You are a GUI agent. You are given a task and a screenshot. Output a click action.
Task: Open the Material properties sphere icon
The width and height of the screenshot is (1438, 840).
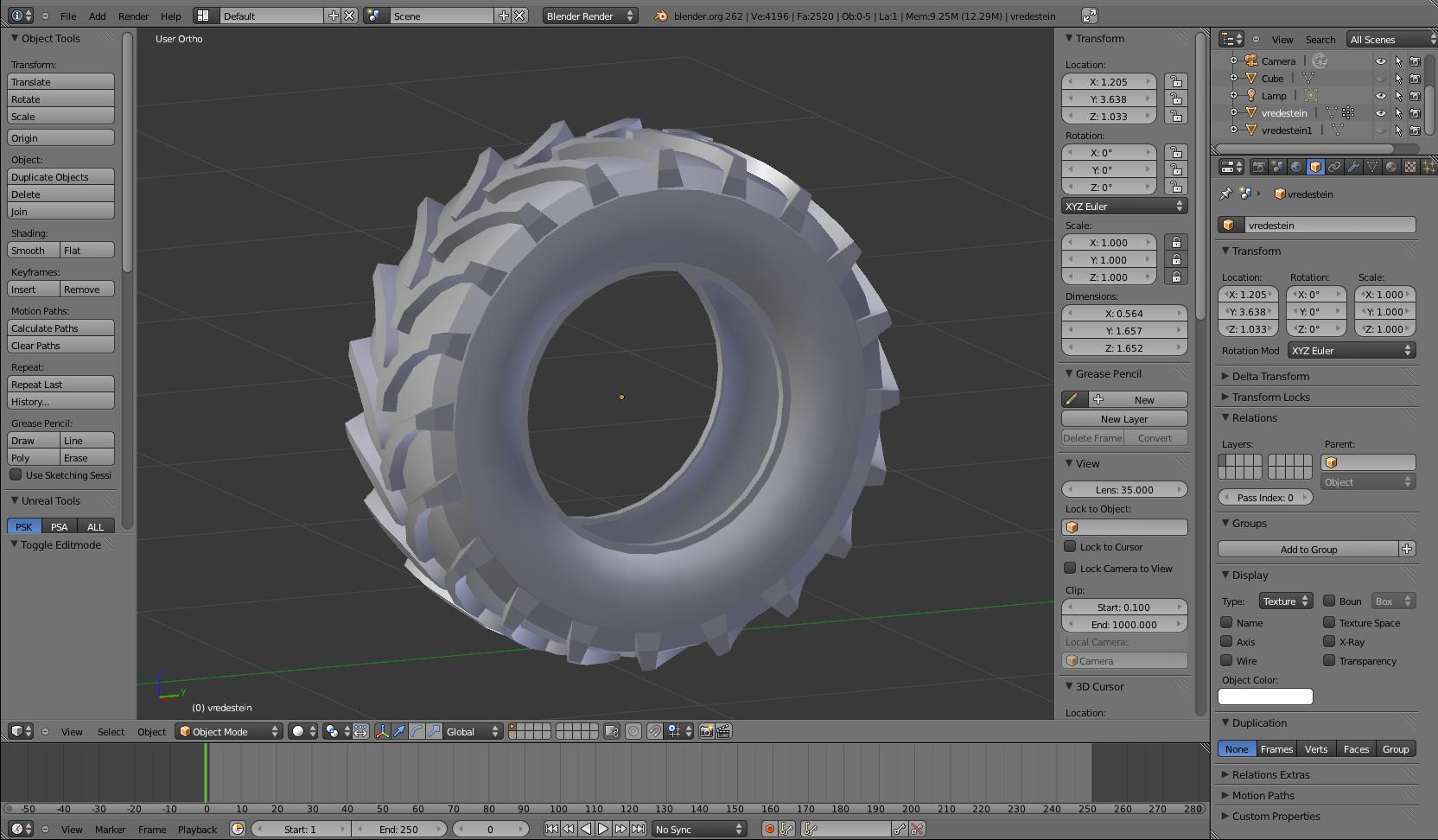(1391, 167)
